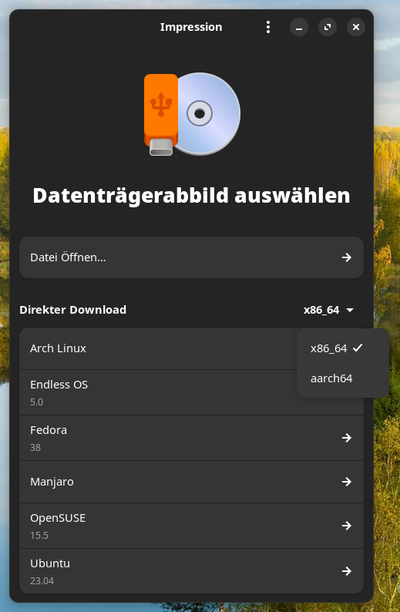Collapse the x86_64 architecture dropdown
400x612 pixels.
(329, 310)
